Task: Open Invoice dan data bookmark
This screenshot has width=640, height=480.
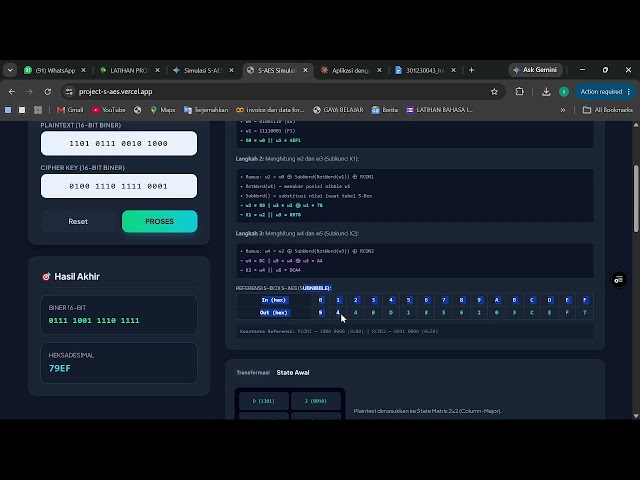Action: [270, 110]
